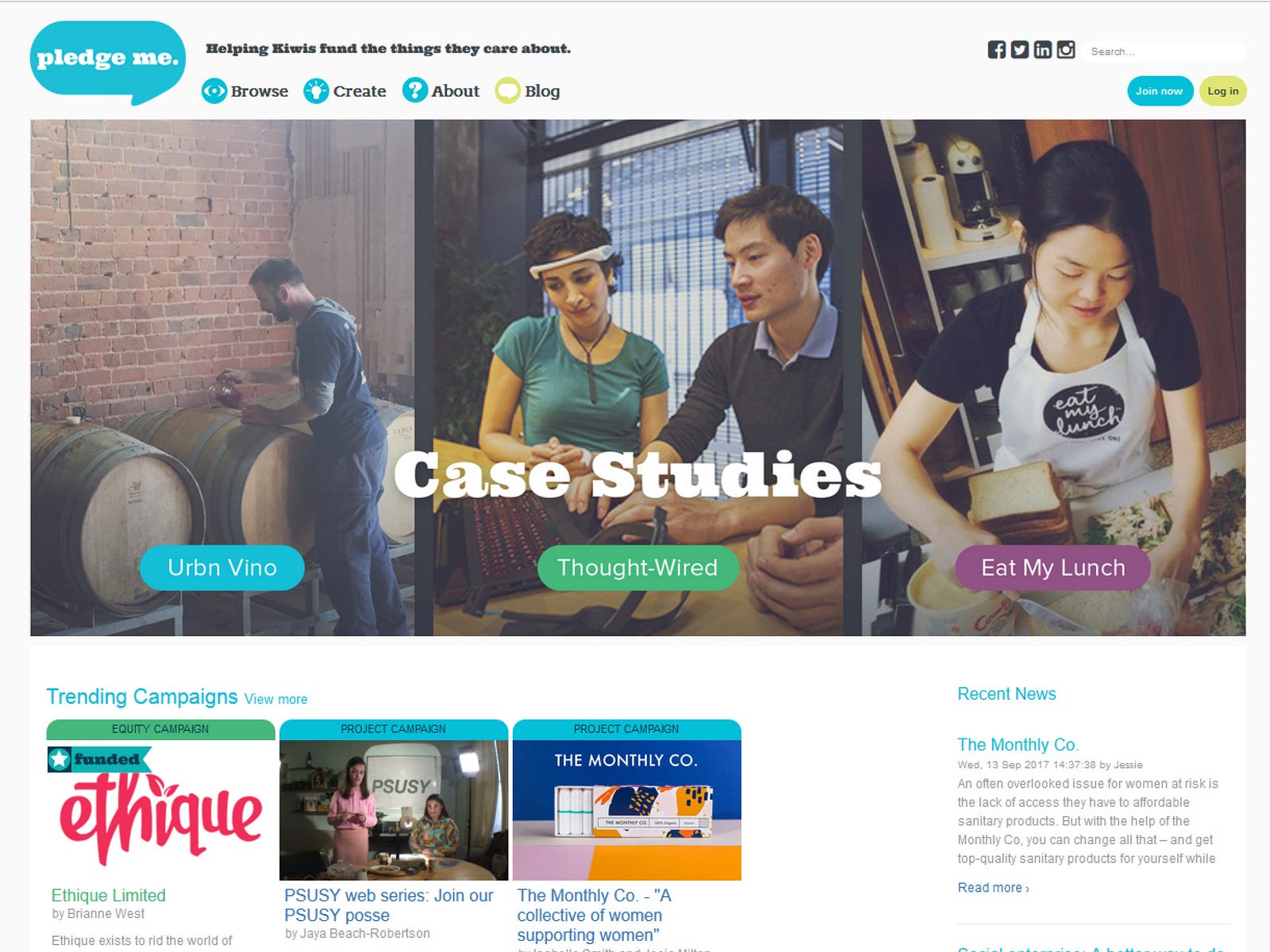This screenshot has width=1270, height=952.
Task: Open the Twitter social icon
Action: tap(1020, 50)
